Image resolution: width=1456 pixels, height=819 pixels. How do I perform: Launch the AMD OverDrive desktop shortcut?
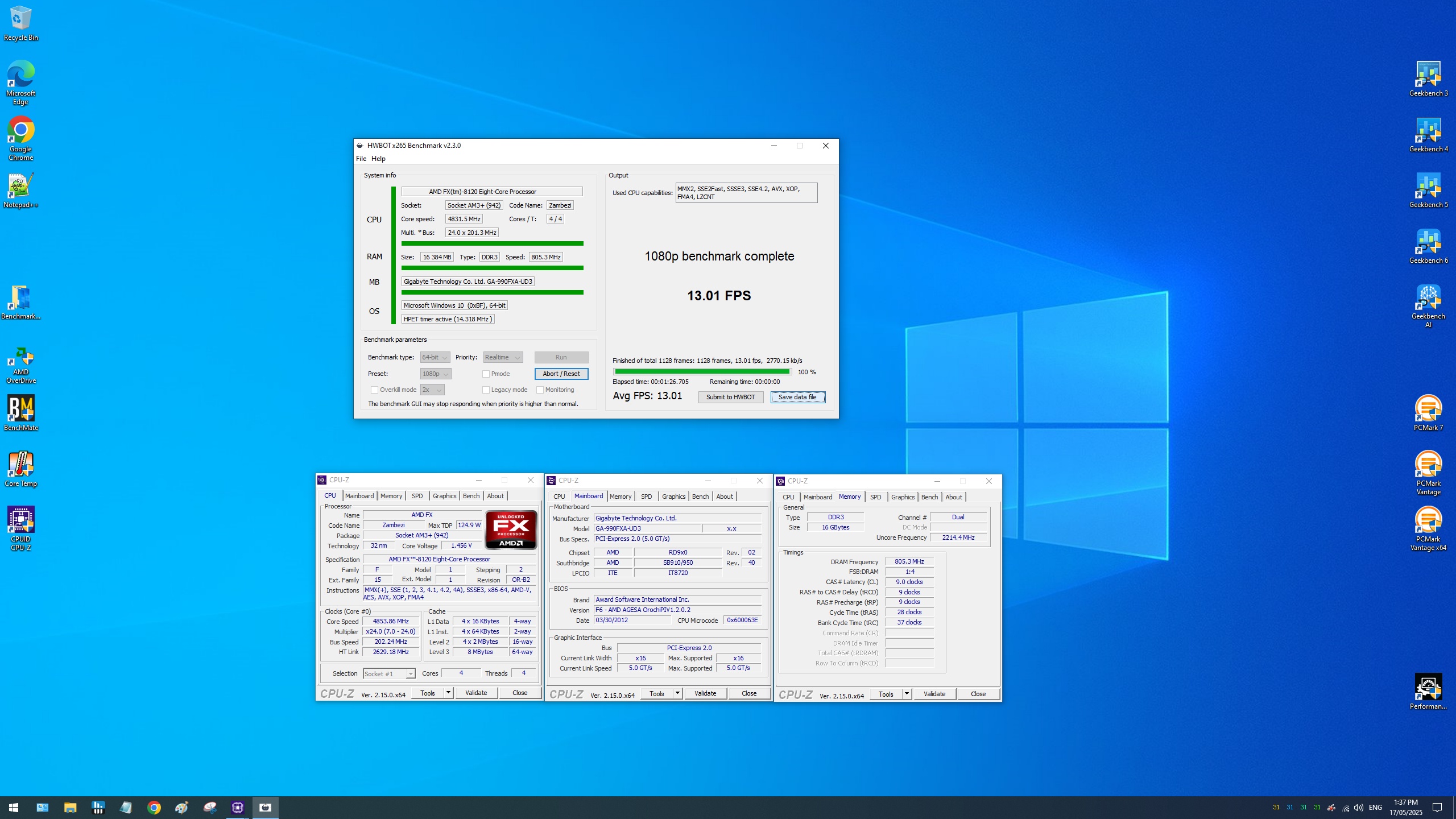pyautogui.click(x=20, y=366)
